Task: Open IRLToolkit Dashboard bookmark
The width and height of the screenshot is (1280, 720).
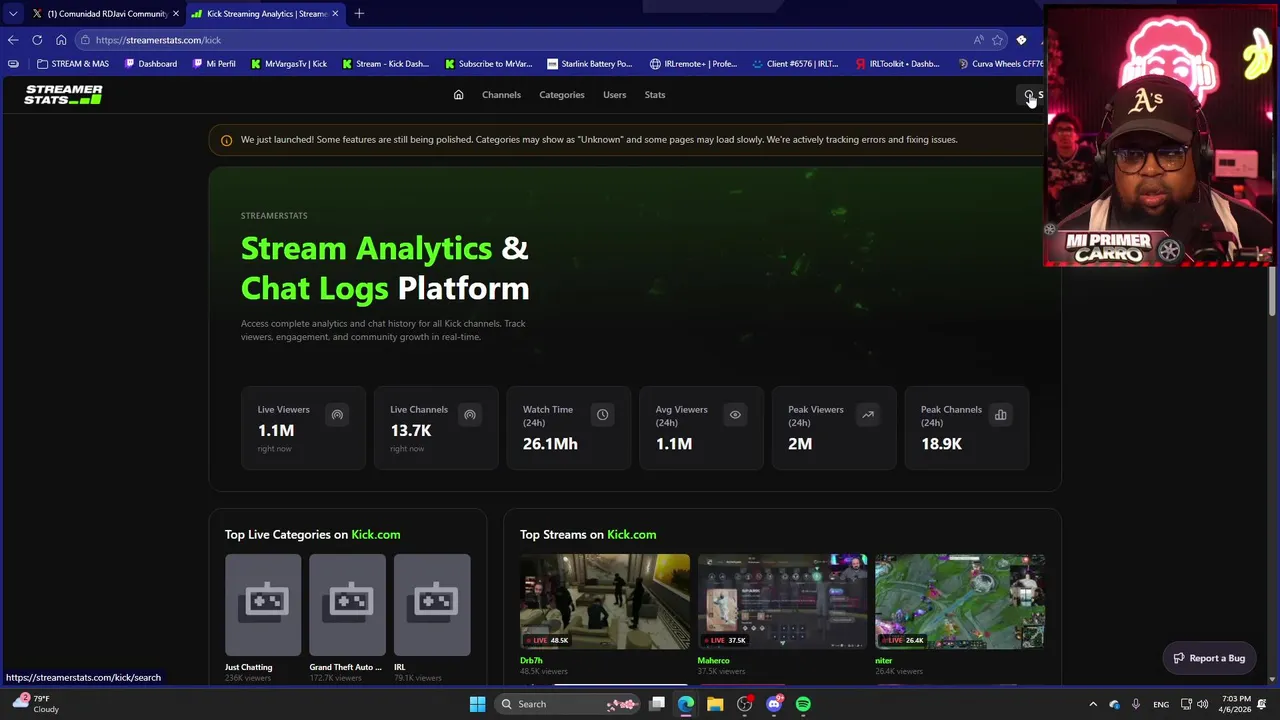Action: pyautogui.click(x=897, y=64)
